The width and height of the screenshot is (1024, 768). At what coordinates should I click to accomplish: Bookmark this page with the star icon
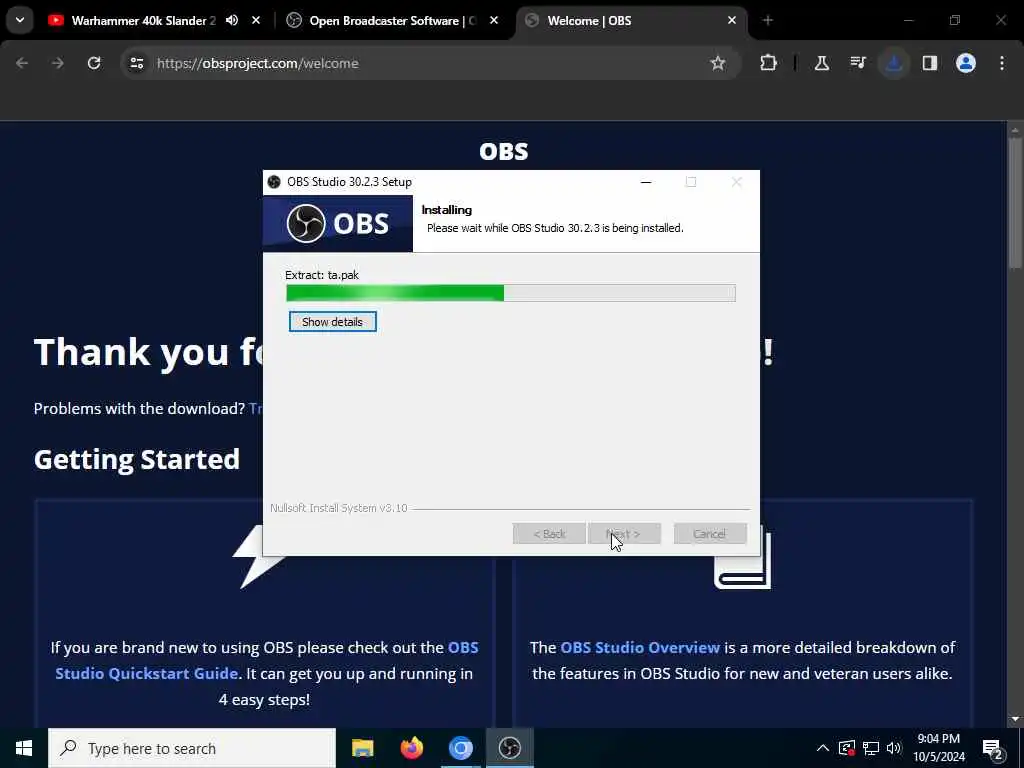(x=718, y=63)
